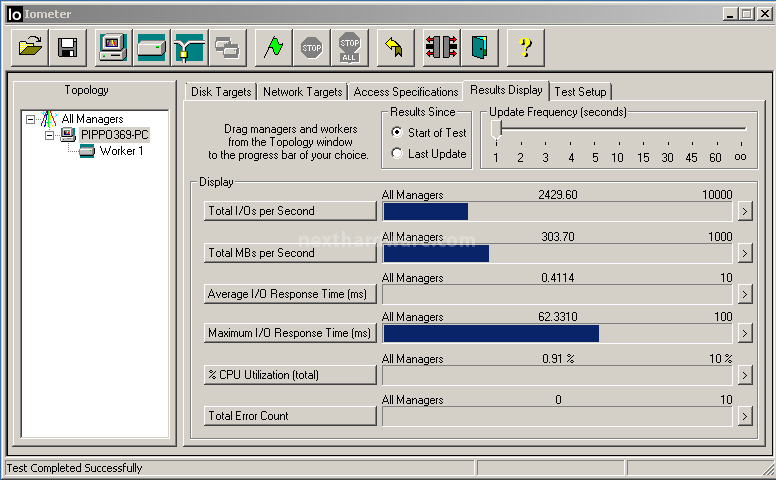This screenshot has height=480, width=776.
Task: Open arrow menu for Average I/O Response Time
Action: click(x=745, y=295)
